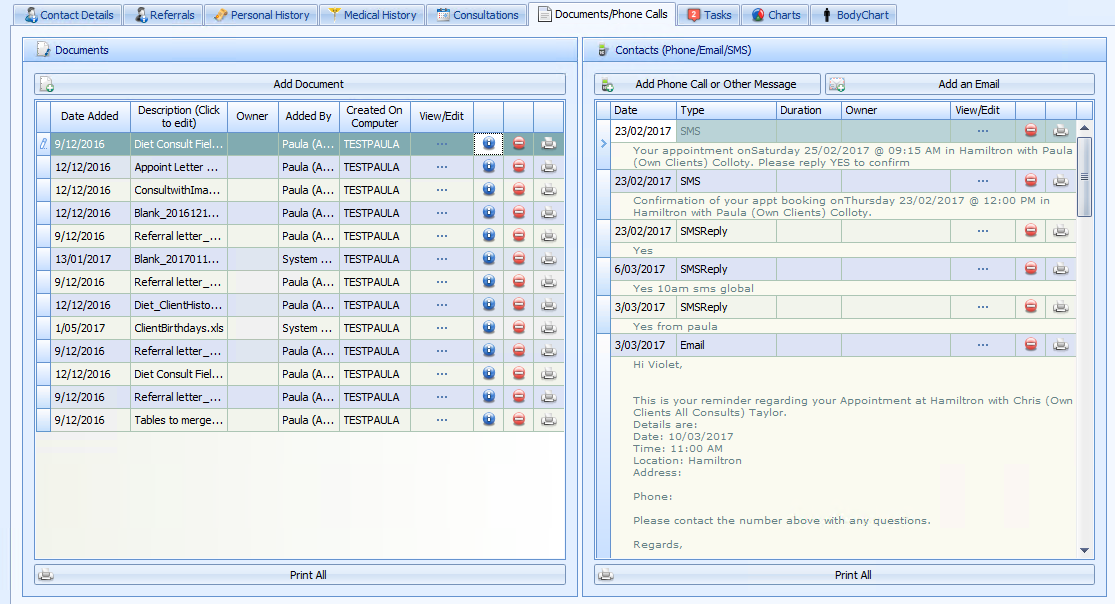This screenshot has width=1115, height=604.
Task: Print the SMSReply dated 23/02/2017
Action: 1060,231
